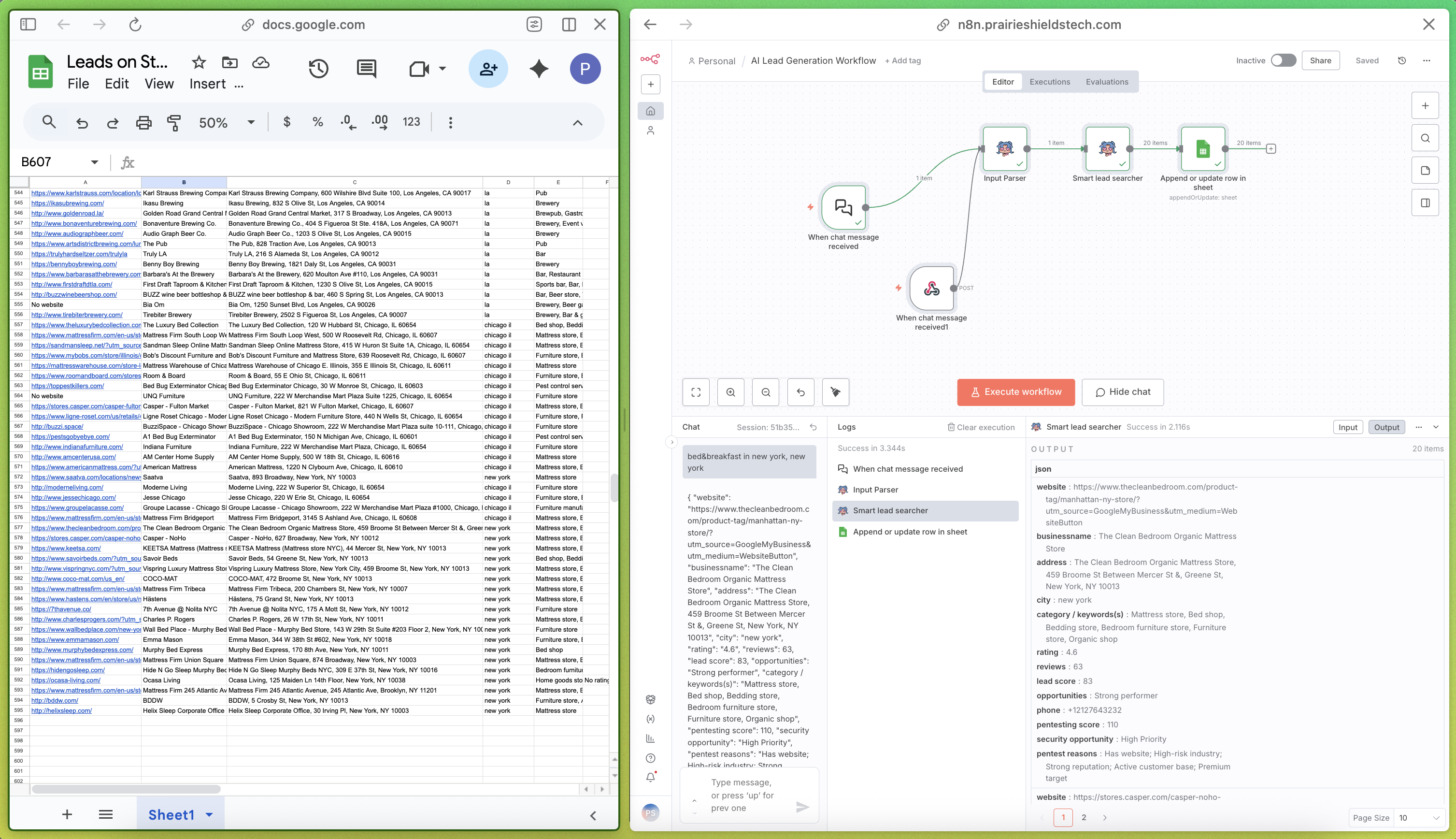This screenshot has width=1456, height=839.
Task: Click the Gemini sparkle icon in Sheets
Action: 539,69
